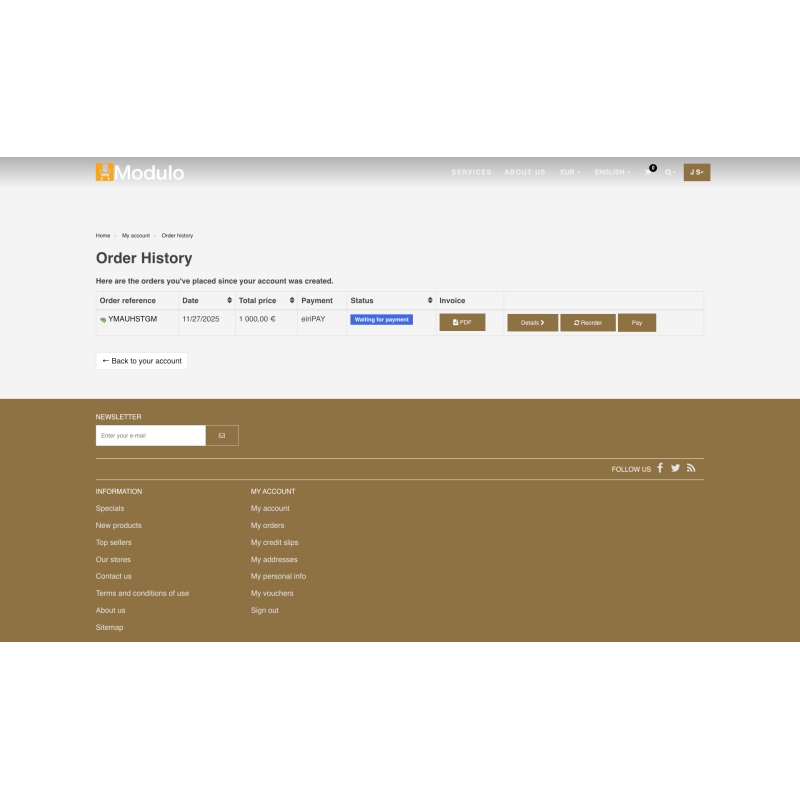Open the ENGLISH language dropdown
The image size is (800, 800).
click(612, 172)
